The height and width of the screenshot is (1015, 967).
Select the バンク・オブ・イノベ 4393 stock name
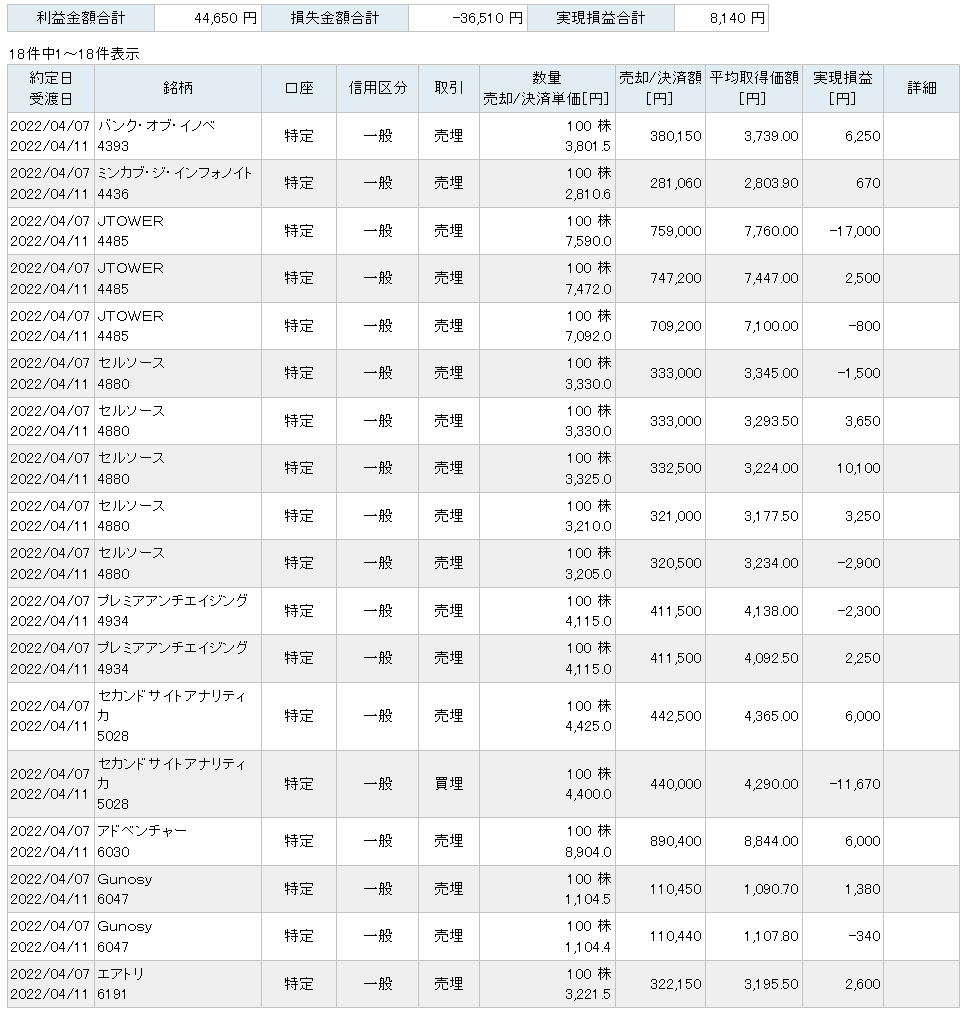coord(156,136)
